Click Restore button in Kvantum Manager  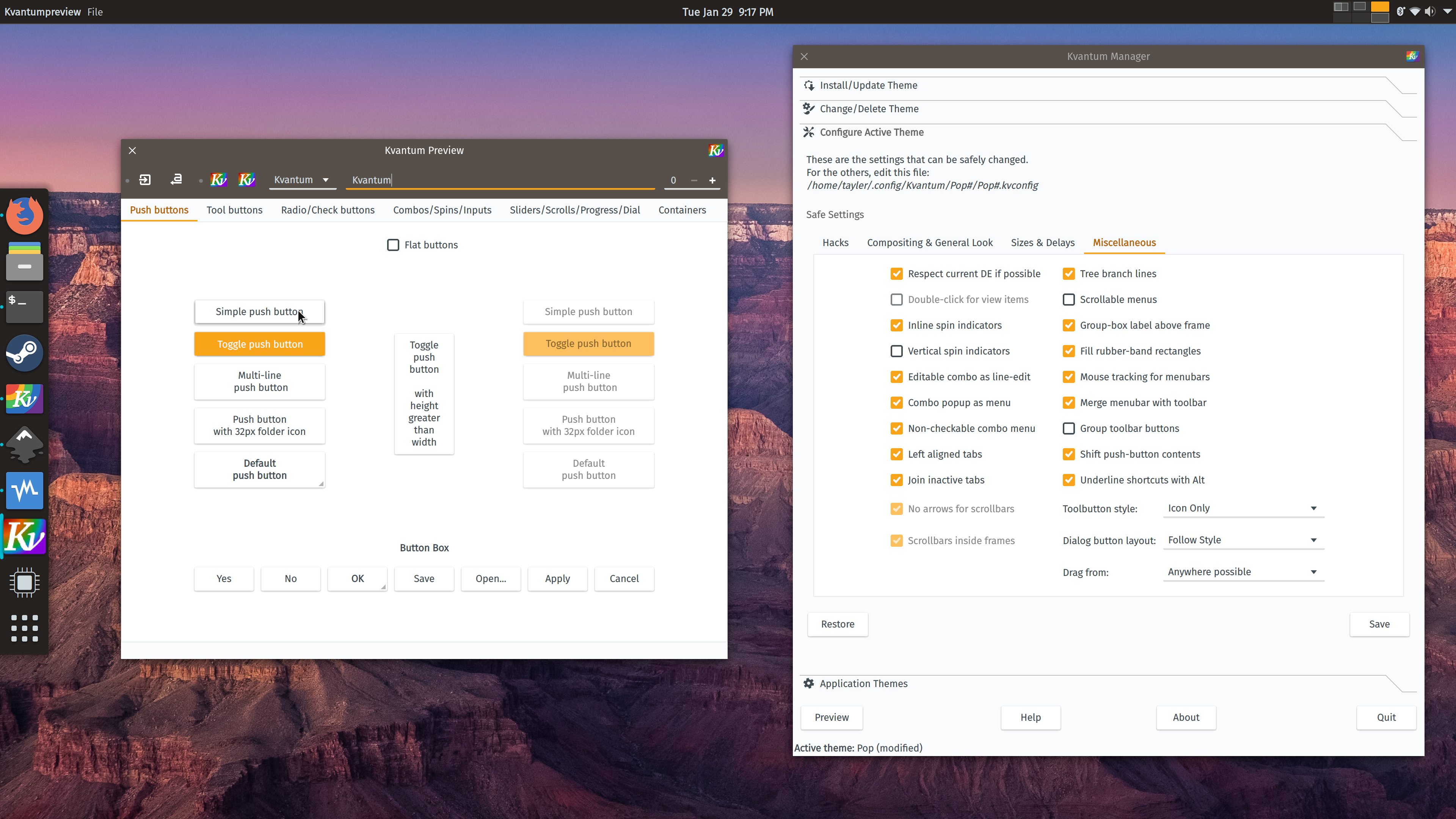838,624
